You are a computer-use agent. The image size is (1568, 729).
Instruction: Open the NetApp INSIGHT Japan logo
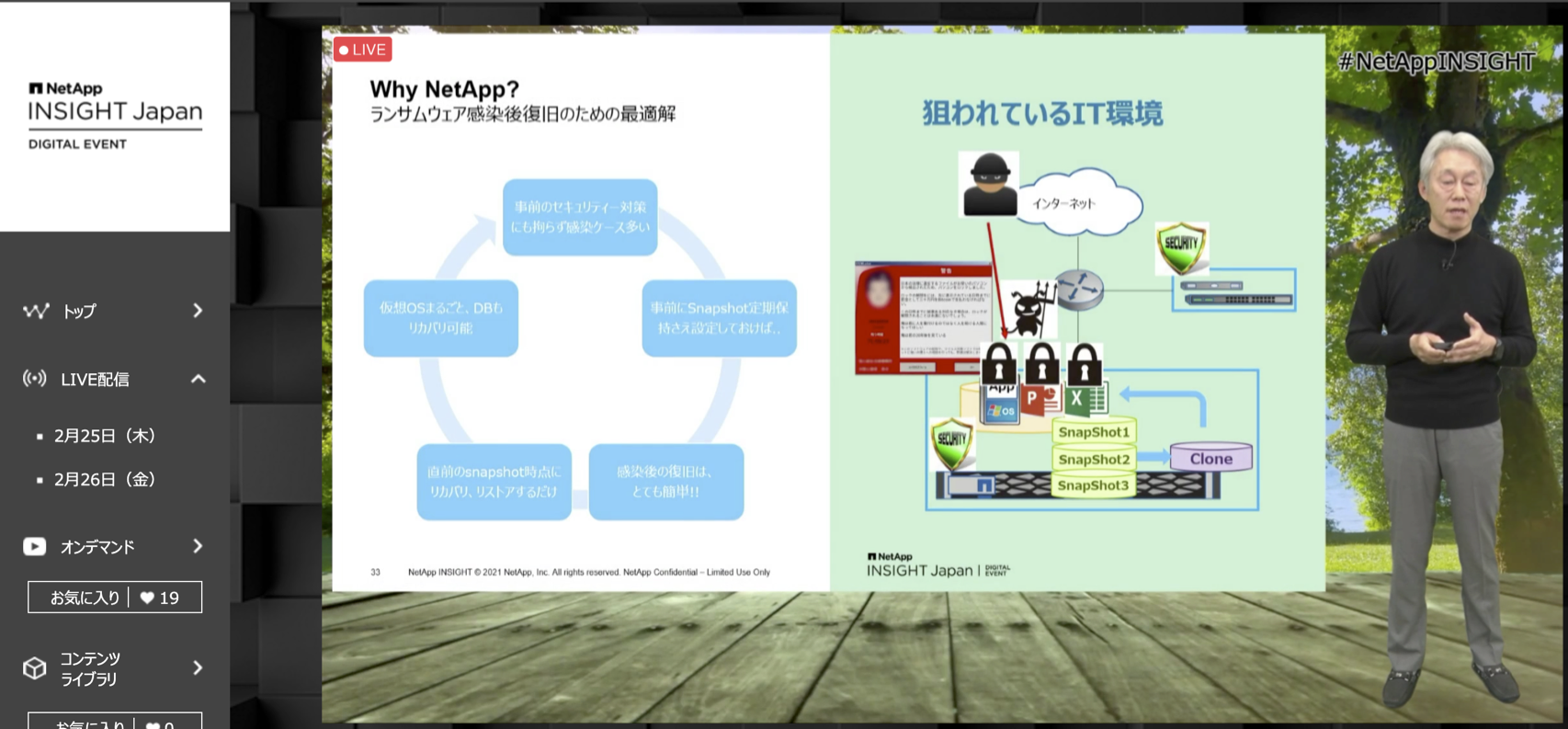(x=115, y=116)
